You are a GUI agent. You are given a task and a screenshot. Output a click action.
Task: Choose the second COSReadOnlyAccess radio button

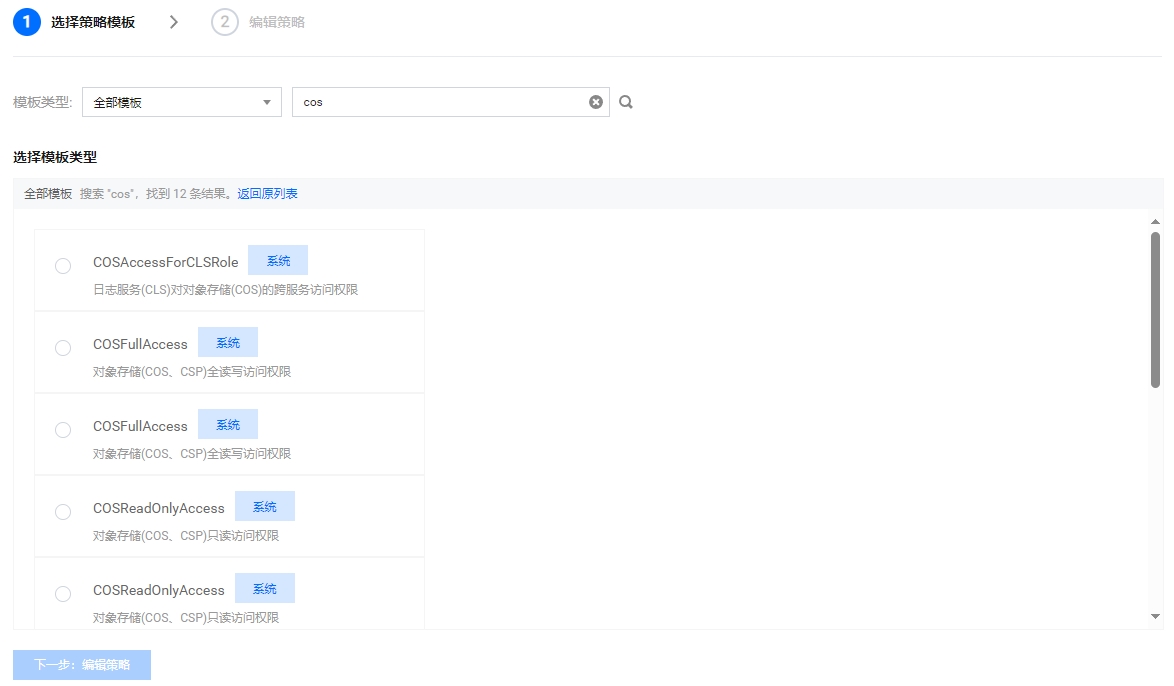pos(63,594)
